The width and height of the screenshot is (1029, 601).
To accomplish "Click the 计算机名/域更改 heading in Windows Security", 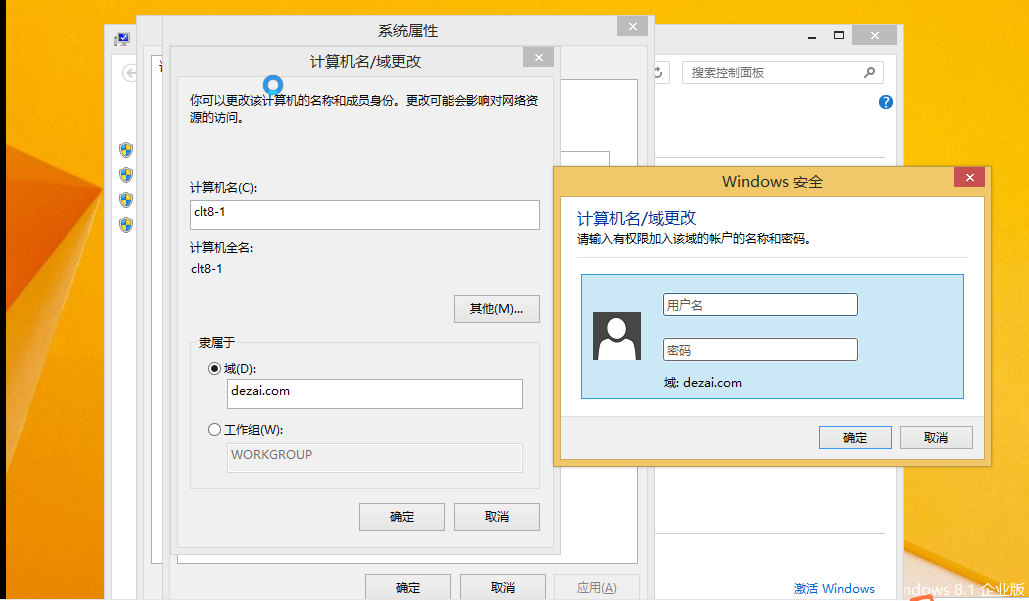I will pyautogui.click(x=637, y=218).
